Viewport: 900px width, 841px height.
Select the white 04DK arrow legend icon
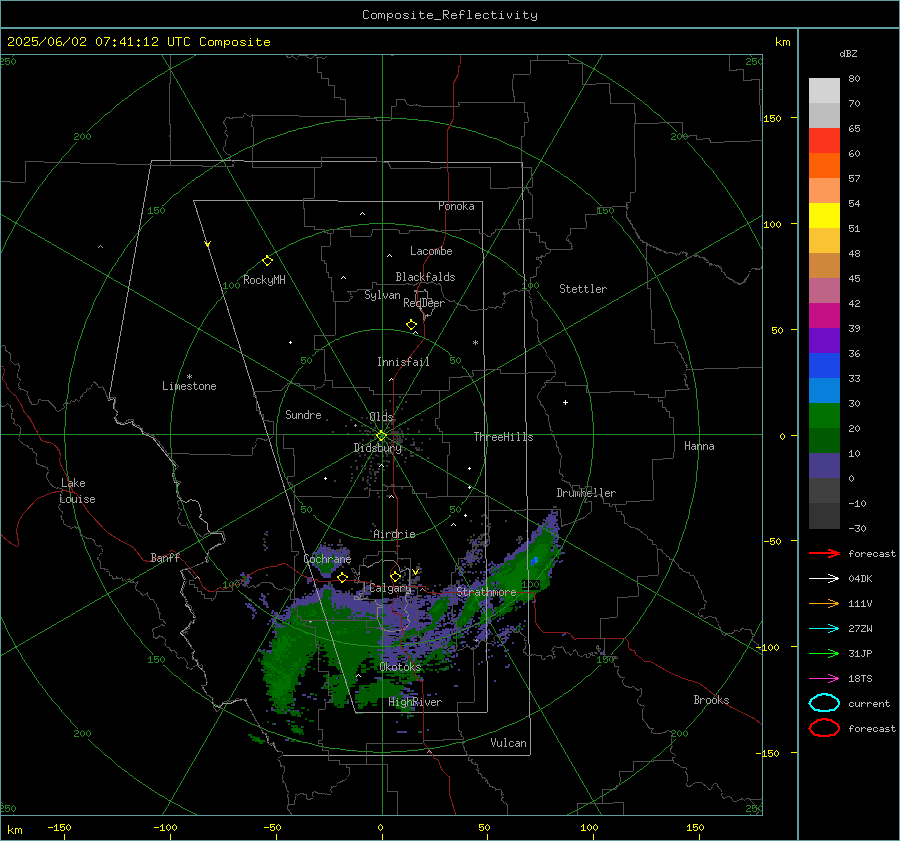point(824,579)
